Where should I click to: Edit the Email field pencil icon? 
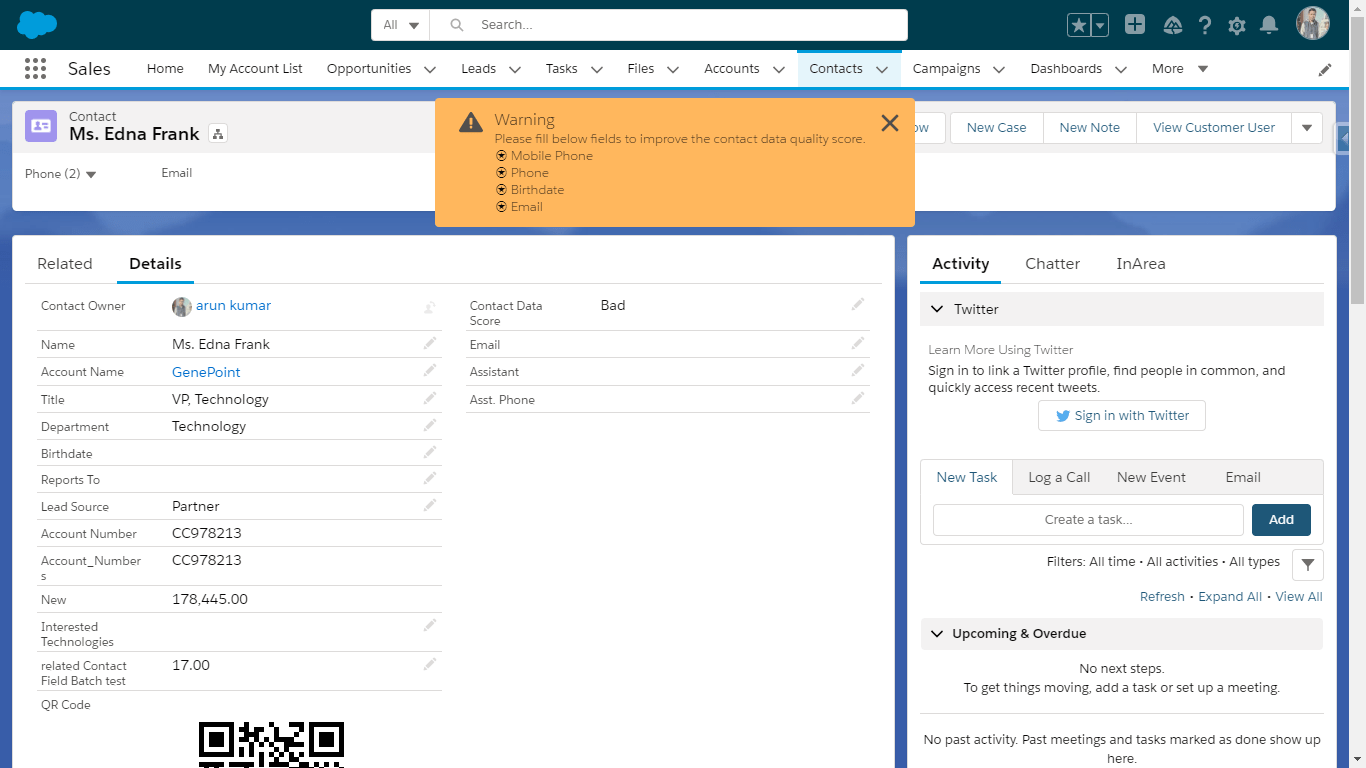pyautogui.click(x=858, y=343)
